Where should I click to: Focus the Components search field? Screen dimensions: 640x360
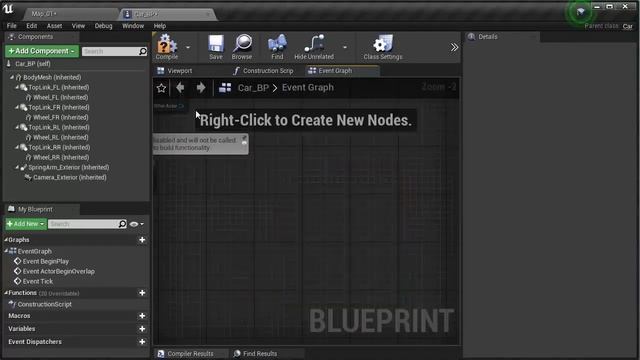[x=110, y=51]
